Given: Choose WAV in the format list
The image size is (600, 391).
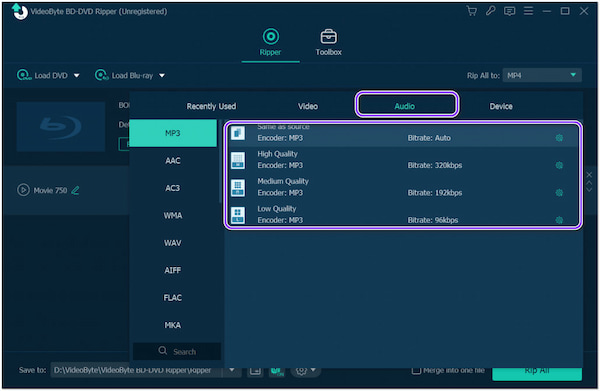Looking at the screenshot, I should pos(173,243).
